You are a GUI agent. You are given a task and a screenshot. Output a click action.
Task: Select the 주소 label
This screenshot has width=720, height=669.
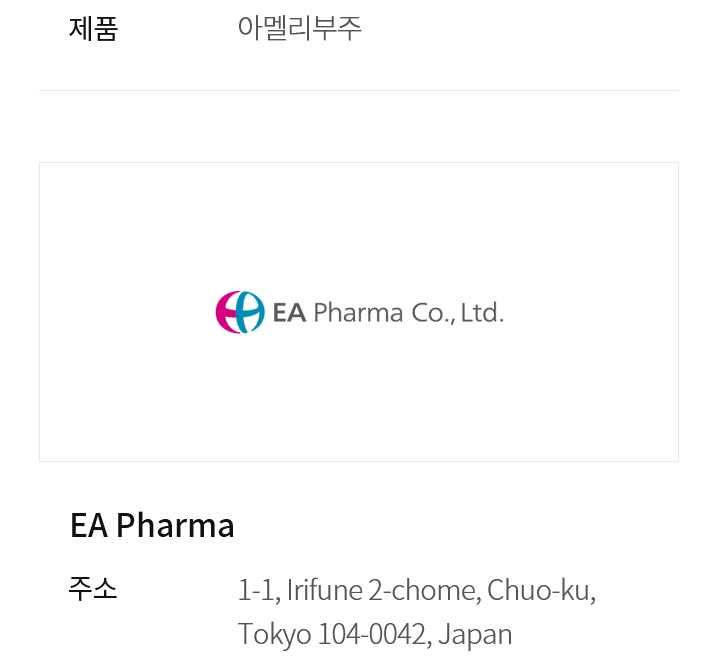click(93, 590)
